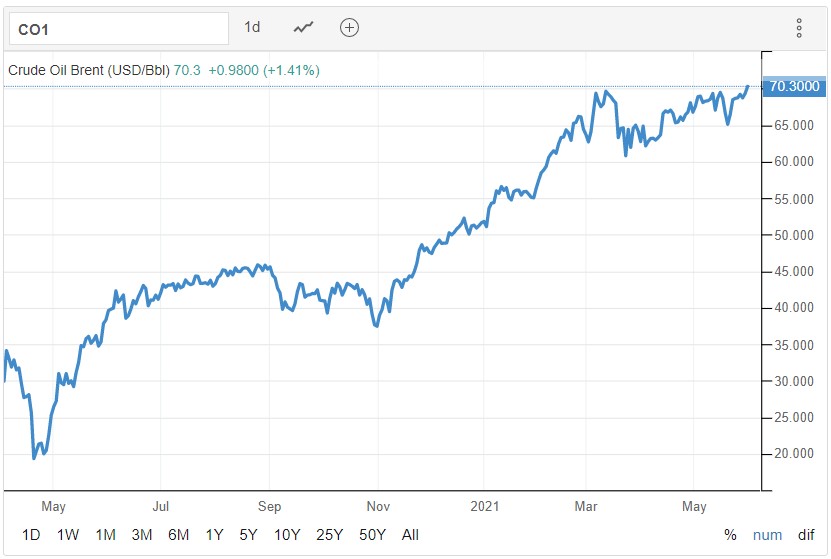Click the add comparison plus icon
This screenshot has width=831, height=559.
click(x=349, y=28)
